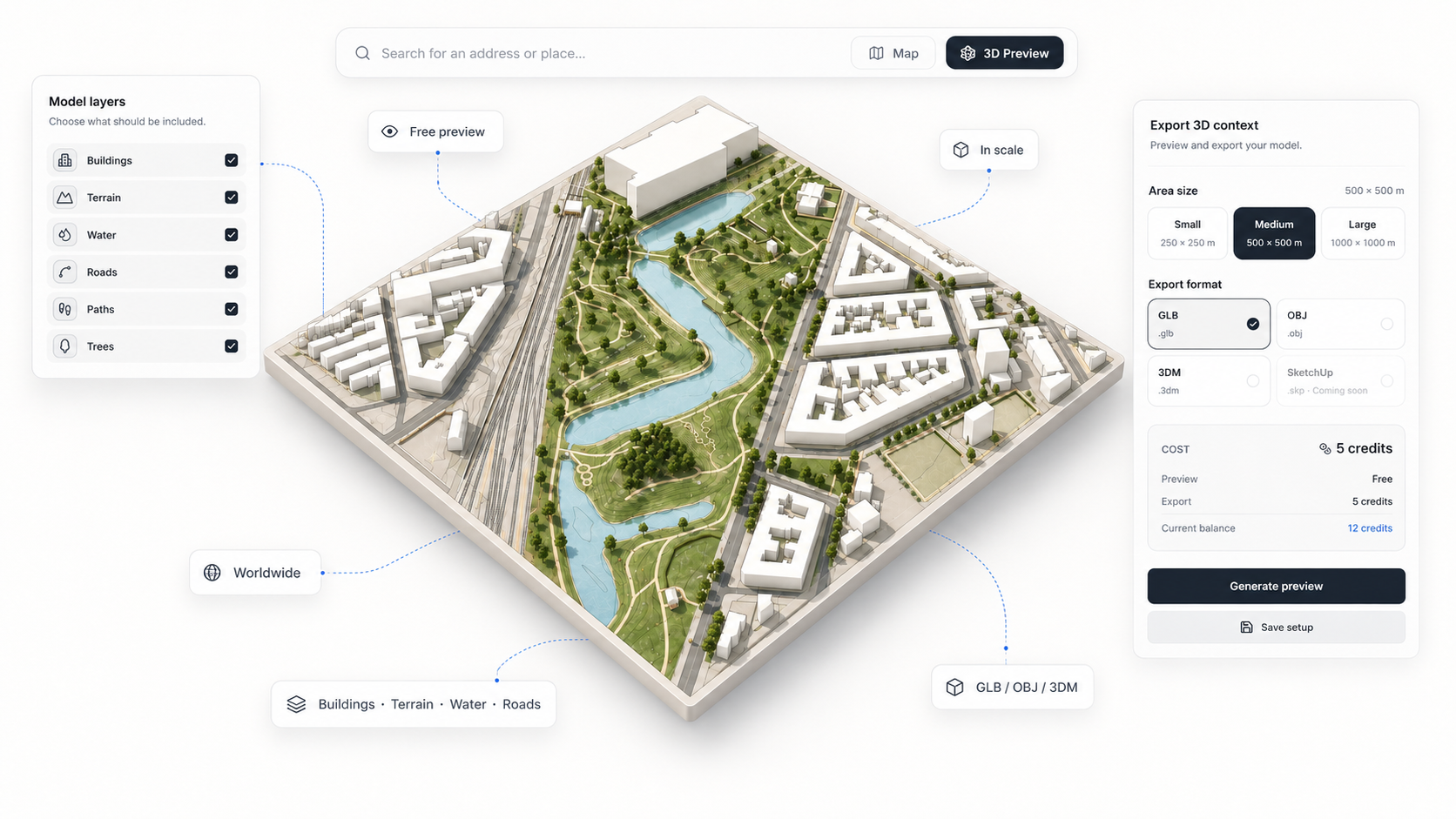The image size is (1456, 819).
Task: Click the eye icon on Free preview
Action: (x=389, y=131)
